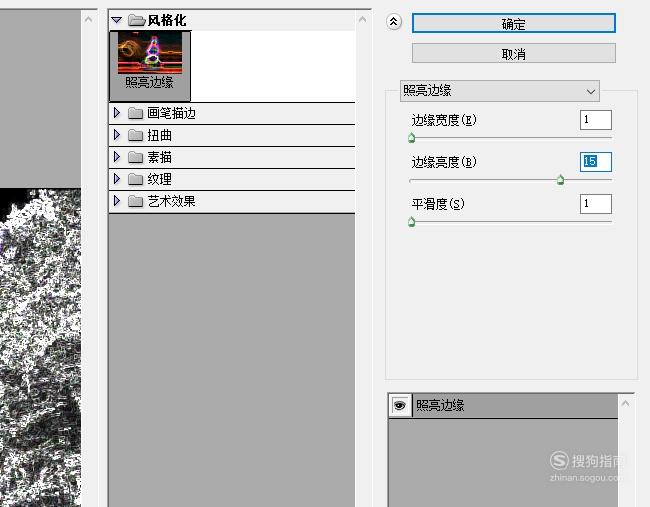Image resolution: width=650 pixels, height=507 pixels.
Task: Click the 边缘亮度 slider handle
Action: coord(560,180)
